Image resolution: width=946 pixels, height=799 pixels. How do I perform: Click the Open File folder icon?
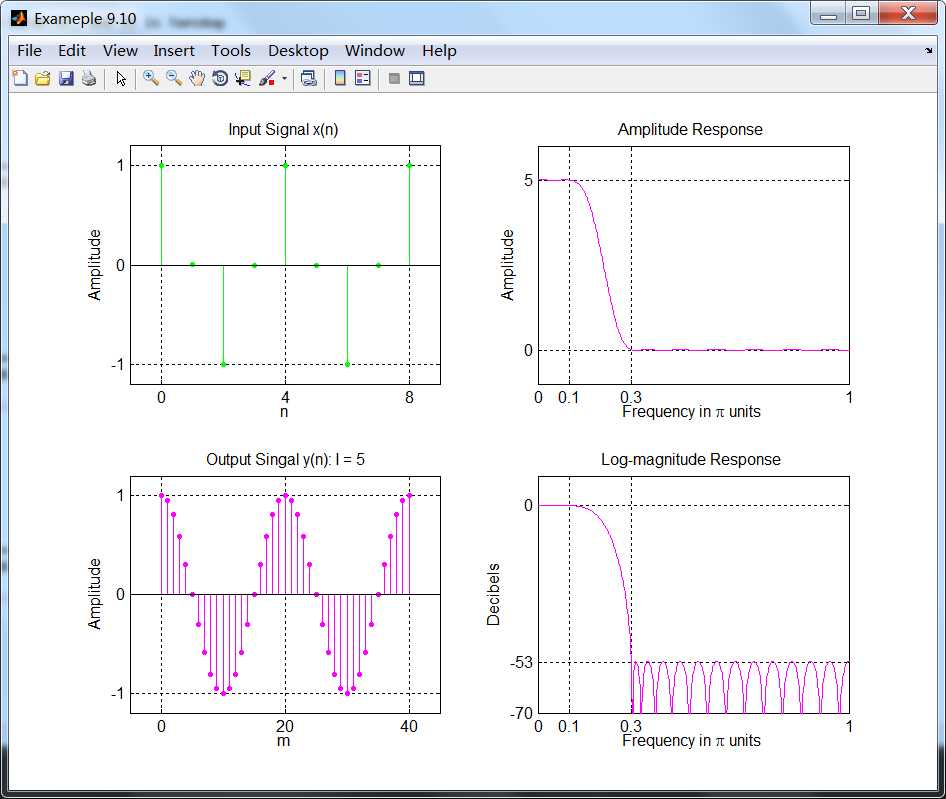(43, 78)
